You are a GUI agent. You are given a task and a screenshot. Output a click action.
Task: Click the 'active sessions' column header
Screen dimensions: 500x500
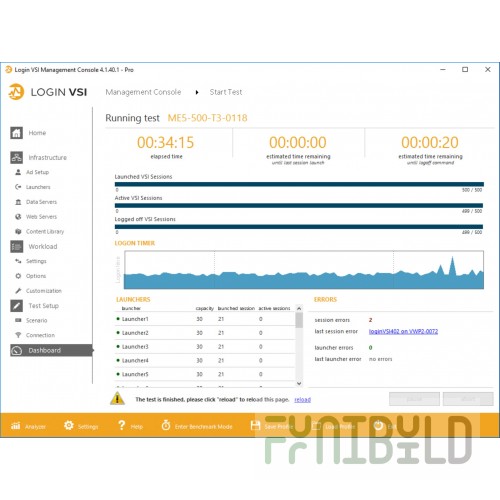click(x=274, y=308)
